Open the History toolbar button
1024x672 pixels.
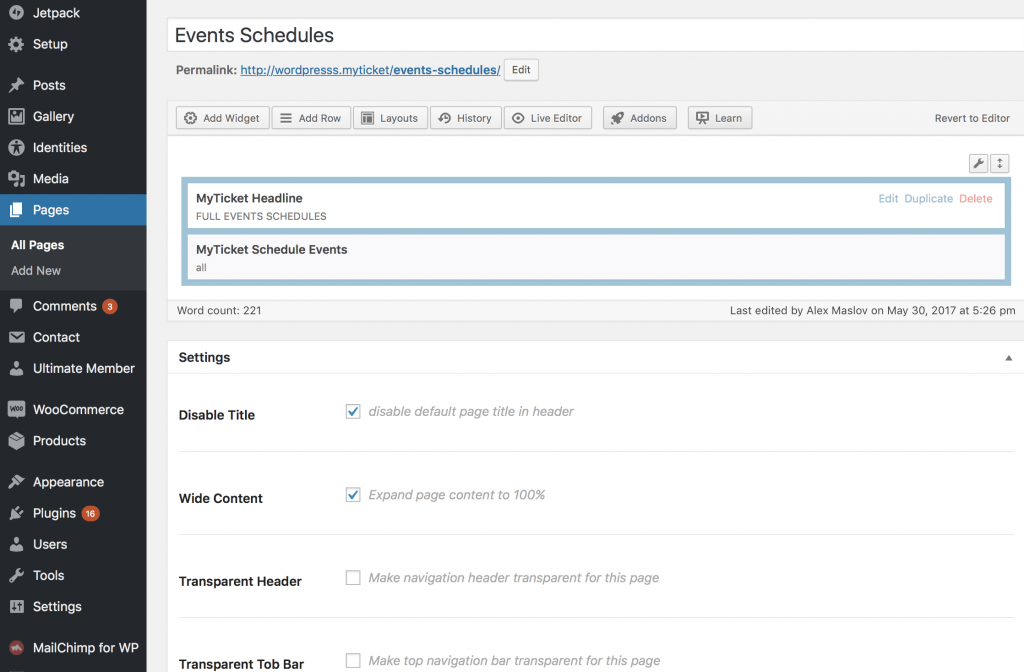click(465, 118)
